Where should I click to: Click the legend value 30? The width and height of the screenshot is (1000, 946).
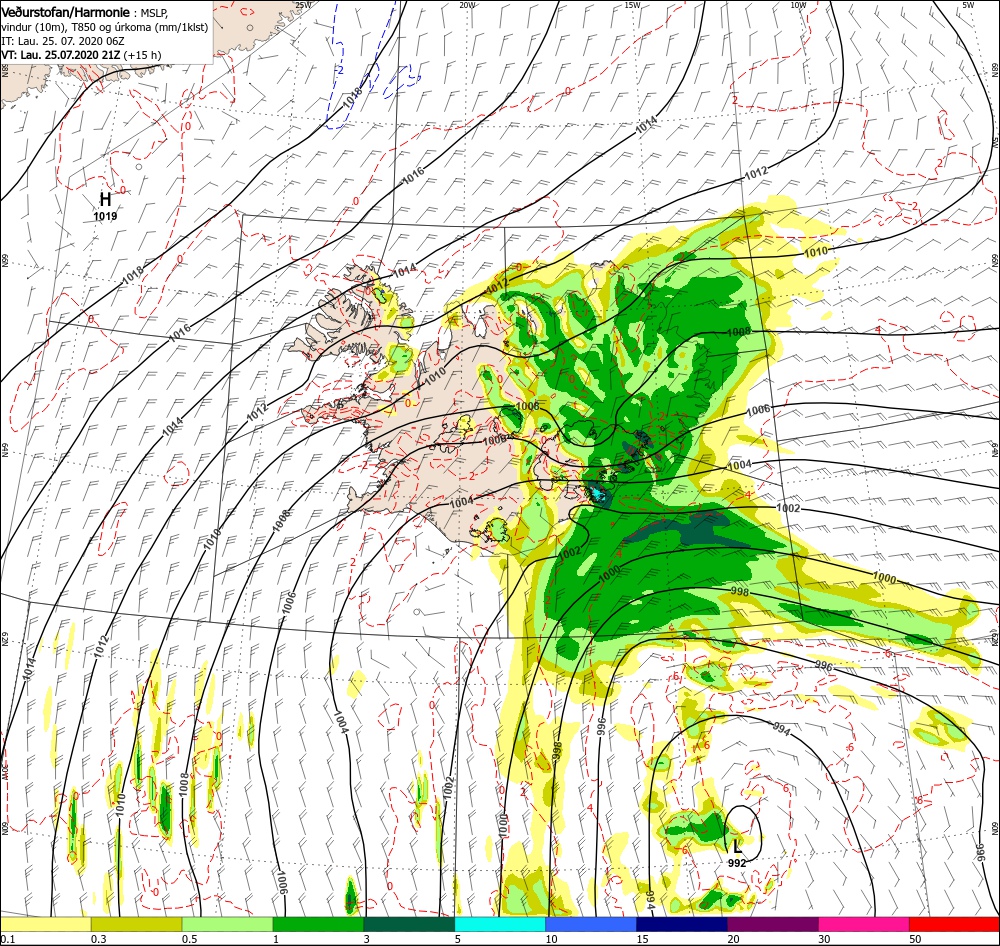point(825,939)
